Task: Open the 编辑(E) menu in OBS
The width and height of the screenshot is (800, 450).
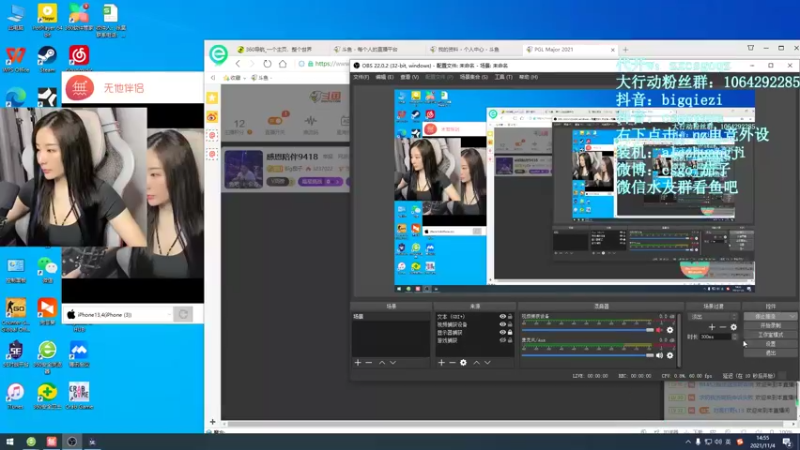Action: pyautogui.click(x=384, y=77)
